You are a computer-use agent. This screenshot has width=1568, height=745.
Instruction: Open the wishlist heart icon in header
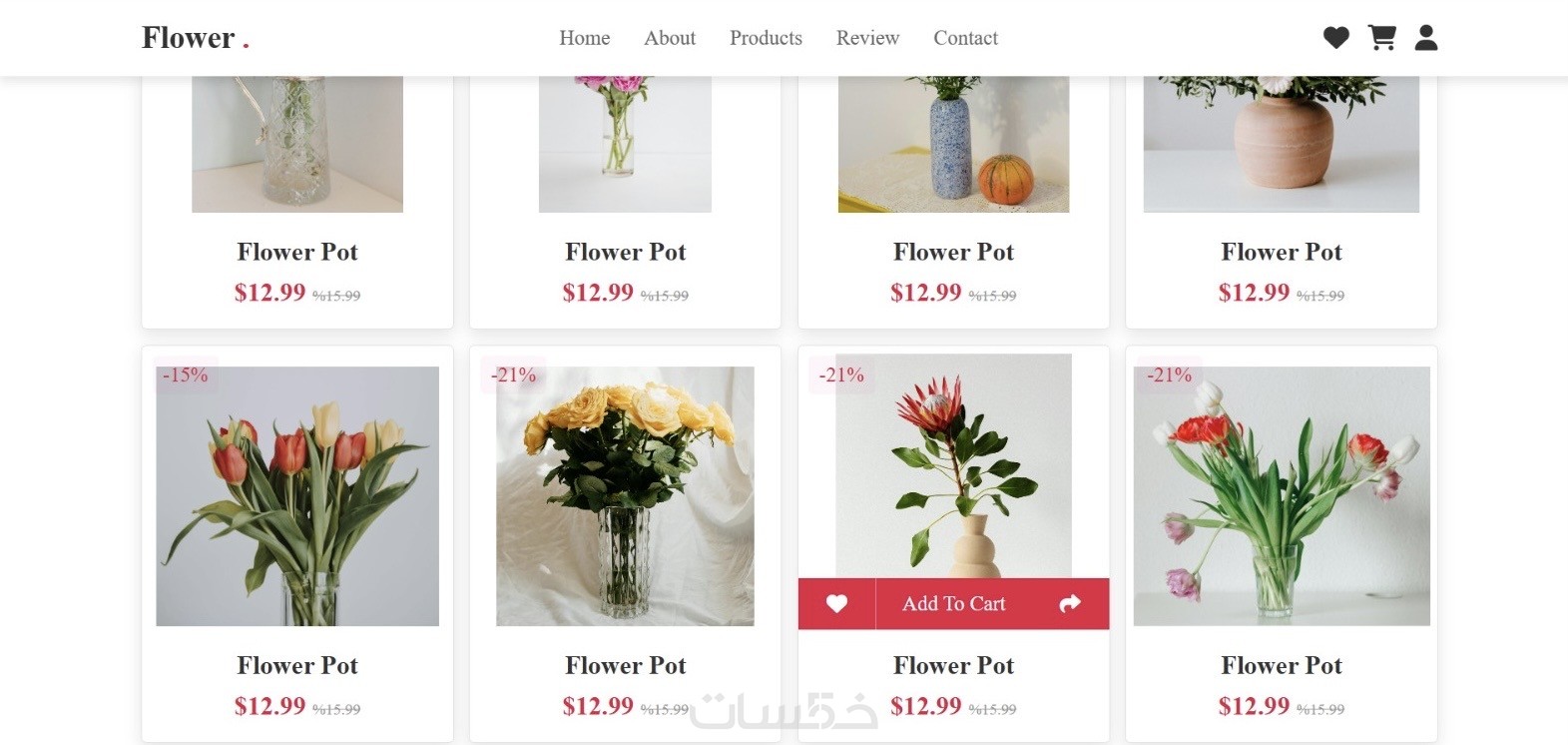point(1335,38)
